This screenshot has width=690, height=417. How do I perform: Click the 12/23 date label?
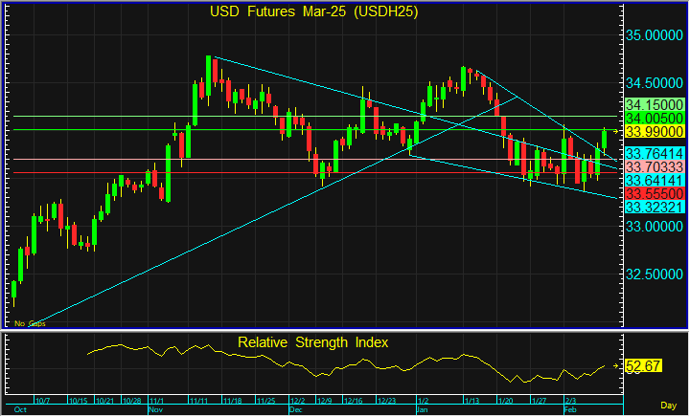[386, 401]
